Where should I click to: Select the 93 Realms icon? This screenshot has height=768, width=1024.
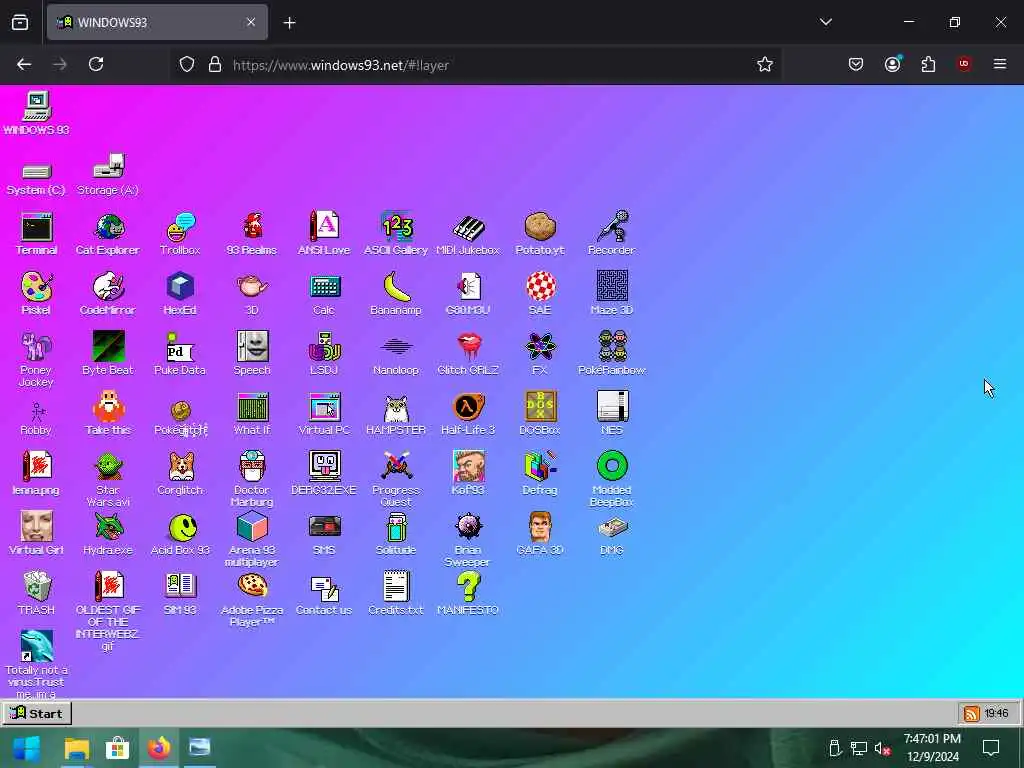pyautogui.click(x=252, y=227)
